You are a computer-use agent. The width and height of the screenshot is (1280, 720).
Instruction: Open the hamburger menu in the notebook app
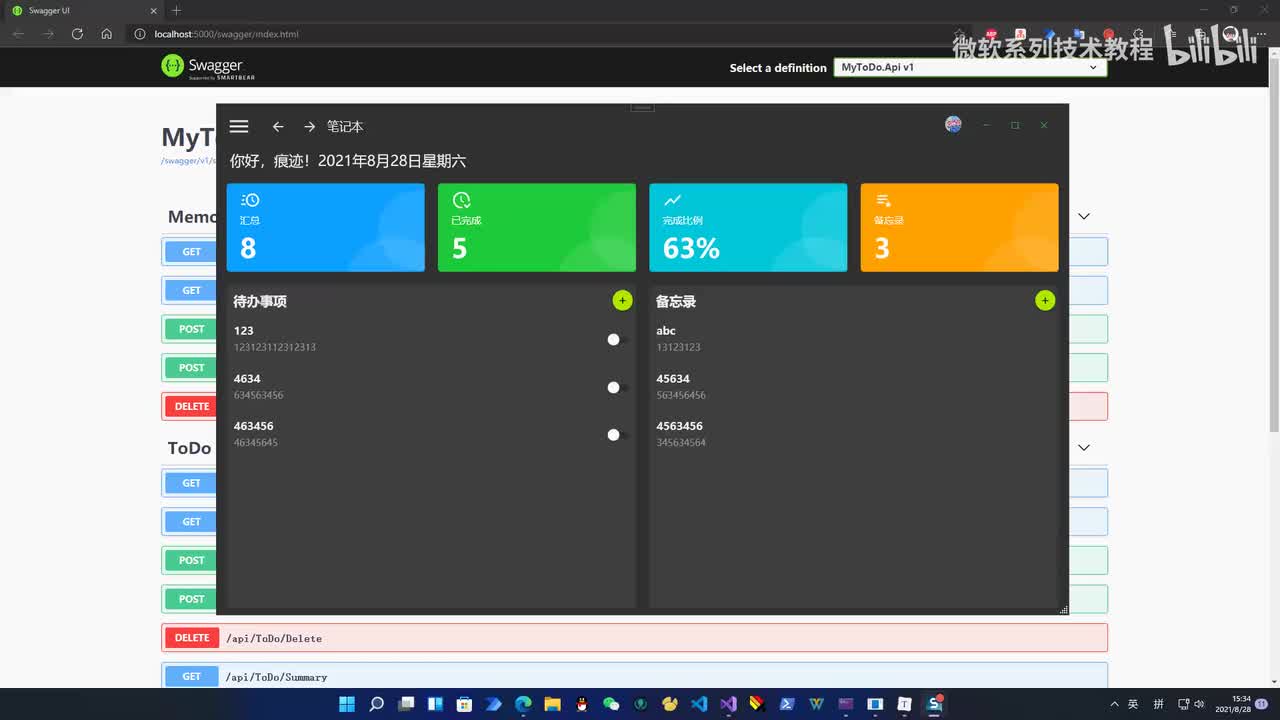pyautogui.click(x=238, y=126)
